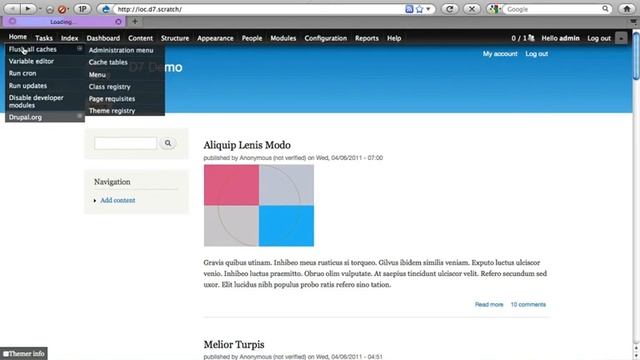Open the Dashboard menu item

103,38
